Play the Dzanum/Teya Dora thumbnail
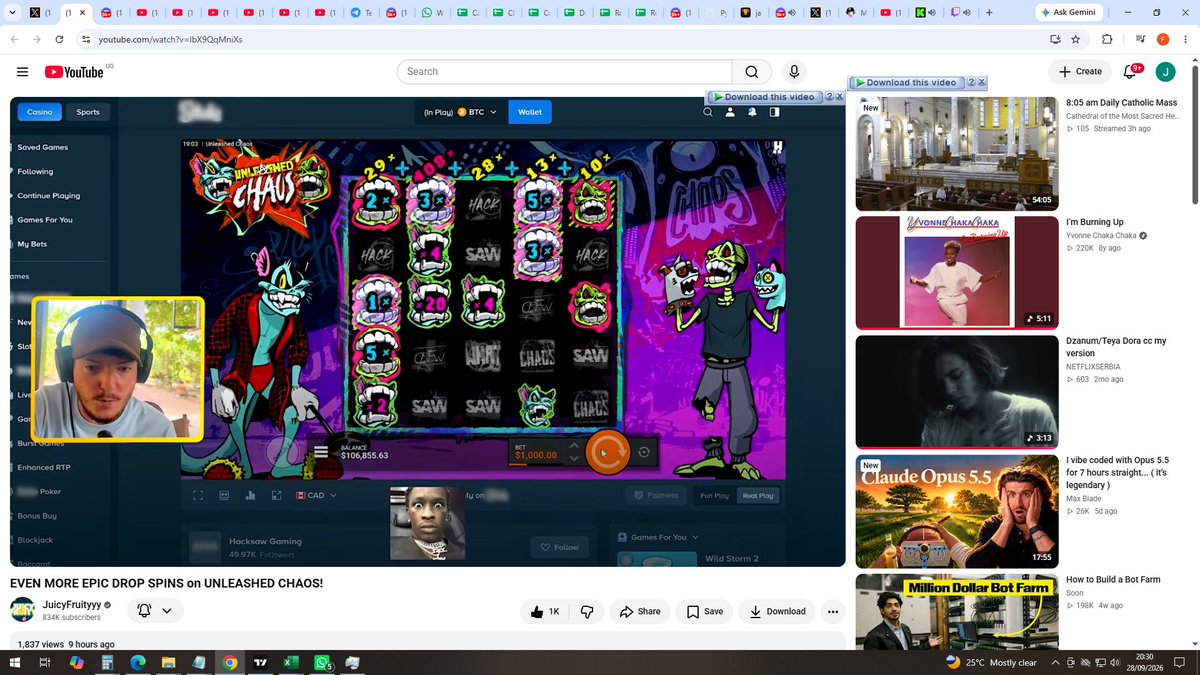Screen dimensions: 1200x675 tap(957, 392)
